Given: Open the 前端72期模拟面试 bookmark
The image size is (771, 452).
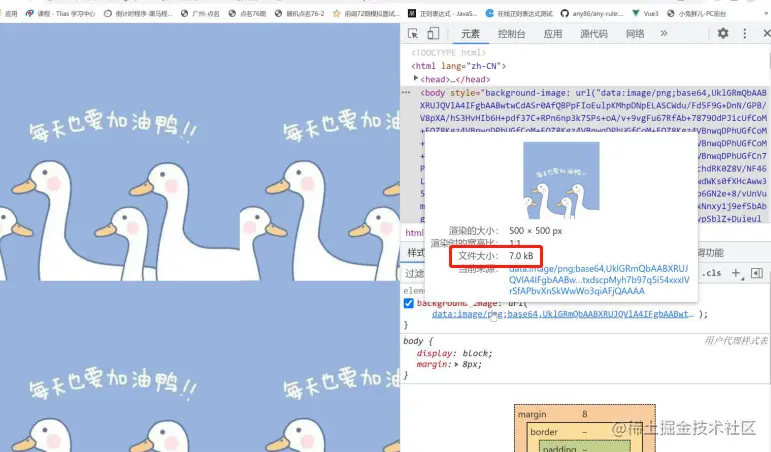Looking at the screenshot, I should tap(366, 13).
